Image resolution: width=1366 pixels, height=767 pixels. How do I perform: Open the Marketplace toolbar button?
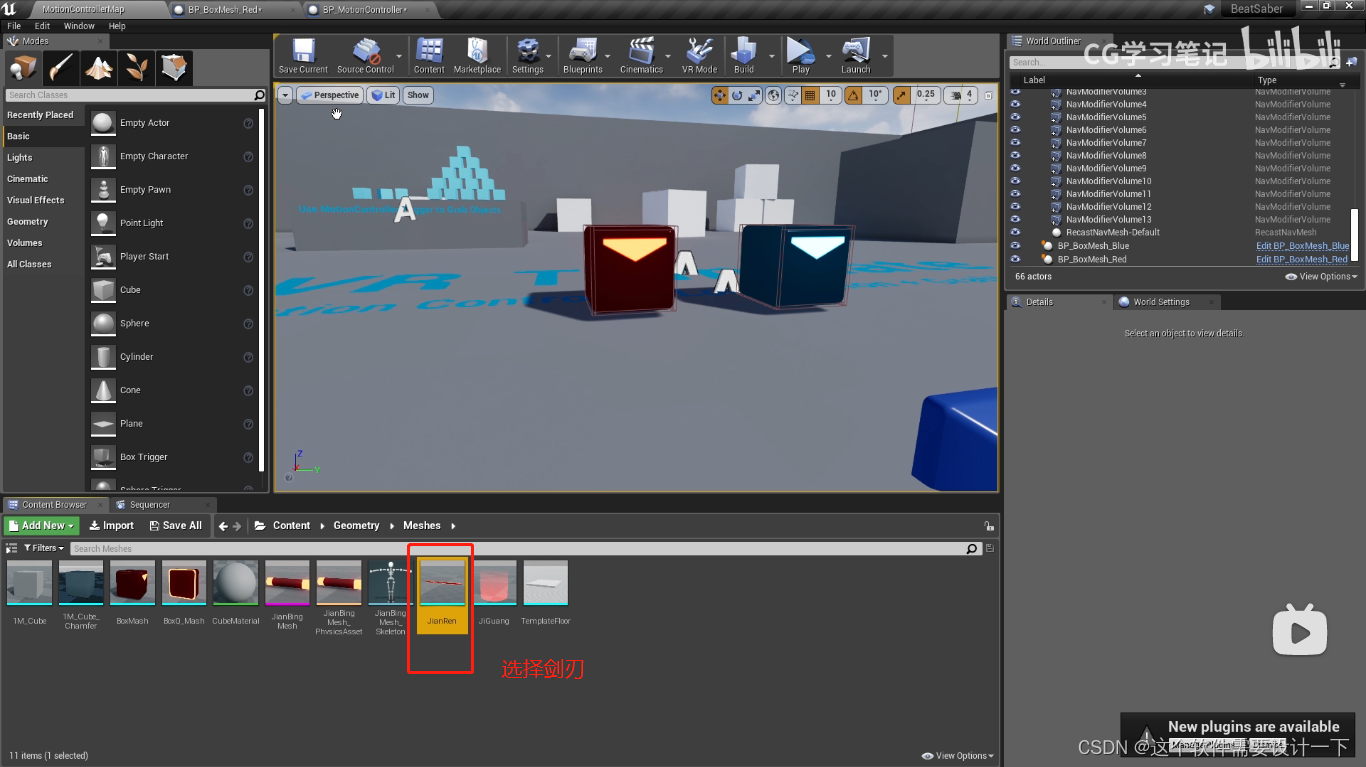coord(477,56)
